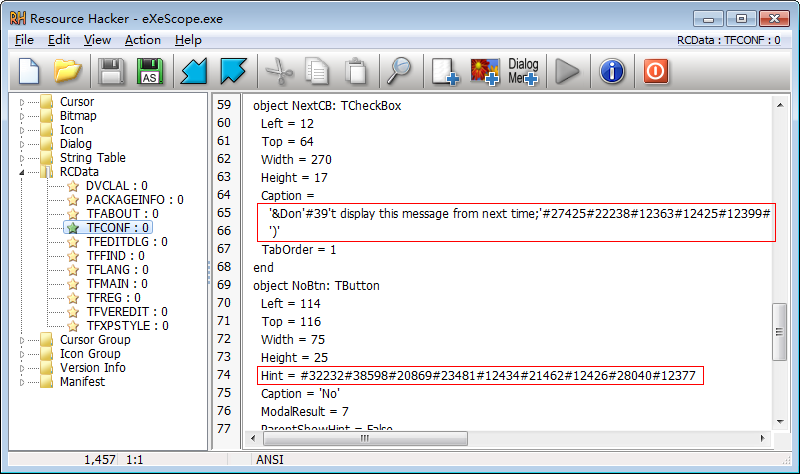Click the Version Info folder icon

[46, 367]
